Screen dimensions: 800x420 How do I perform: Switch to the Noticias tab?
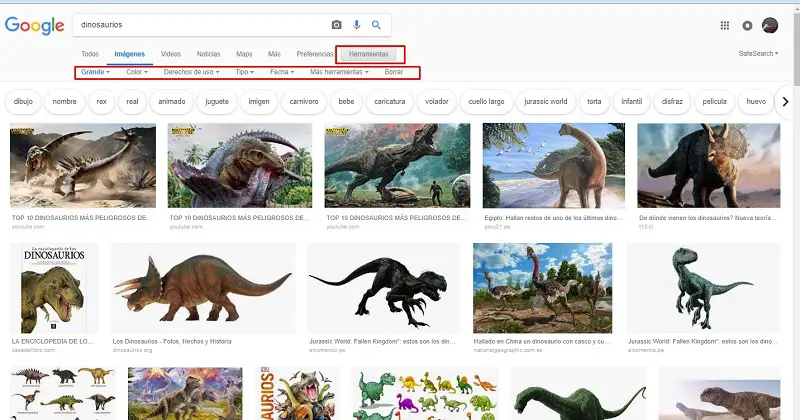pyautogui.click(x=208, y=53)
